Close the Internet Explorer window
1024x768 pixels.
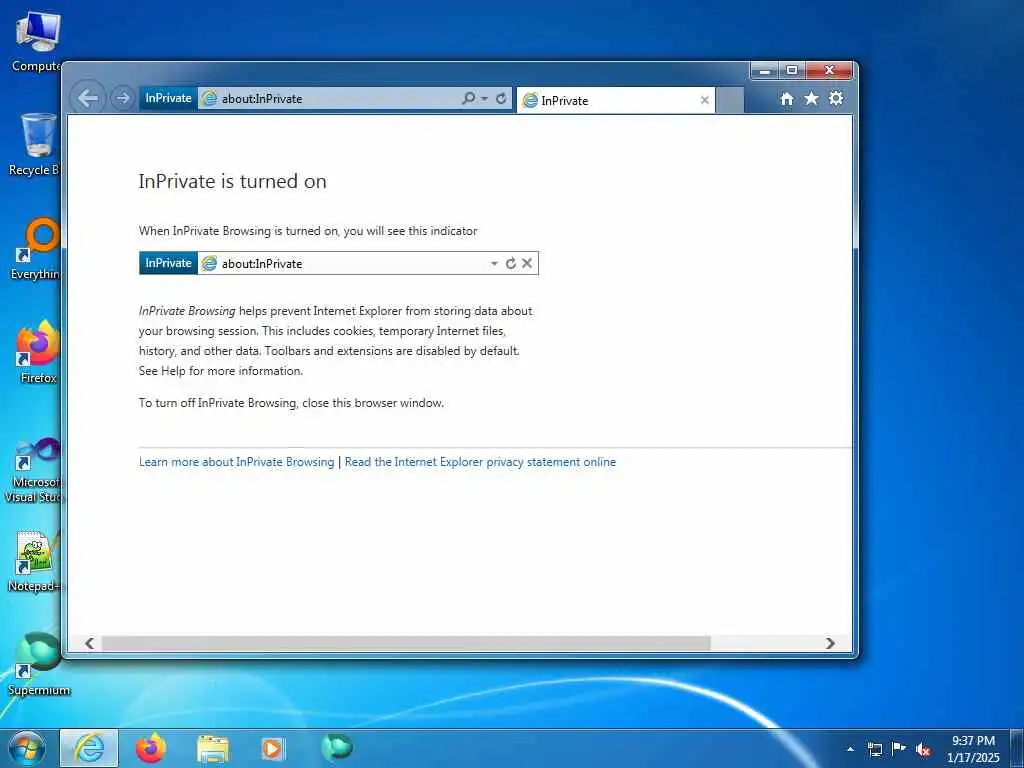point(829,70)
